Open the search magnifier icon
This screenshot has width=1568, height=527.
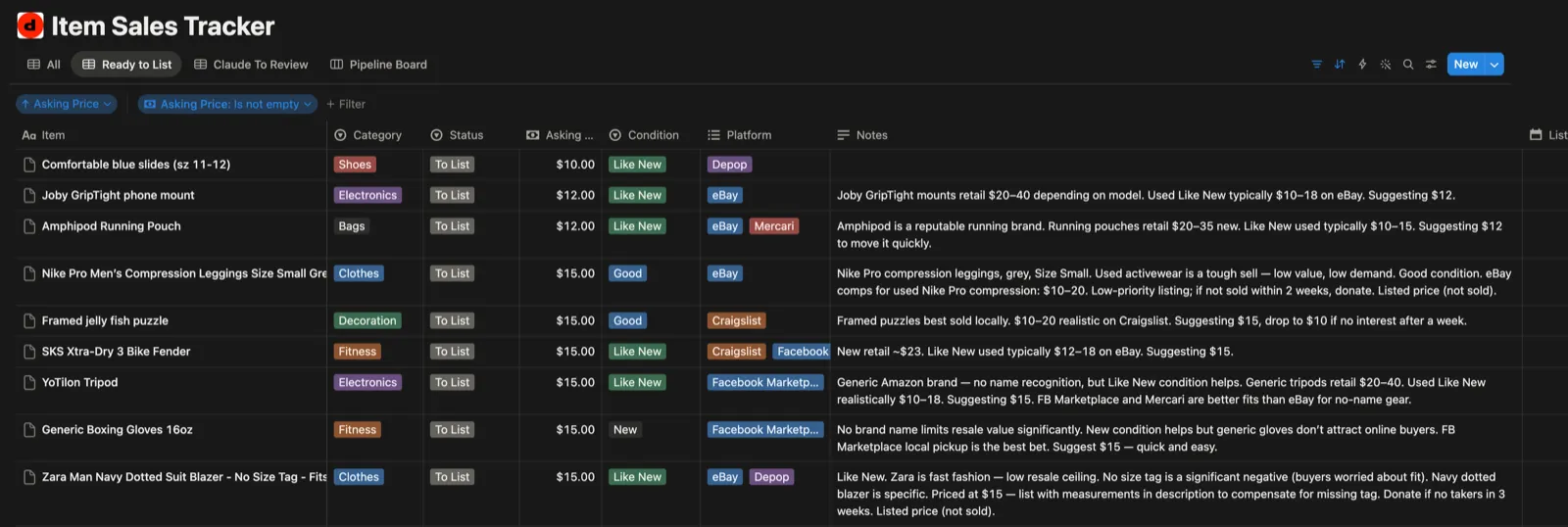[x=1408, y=65]
